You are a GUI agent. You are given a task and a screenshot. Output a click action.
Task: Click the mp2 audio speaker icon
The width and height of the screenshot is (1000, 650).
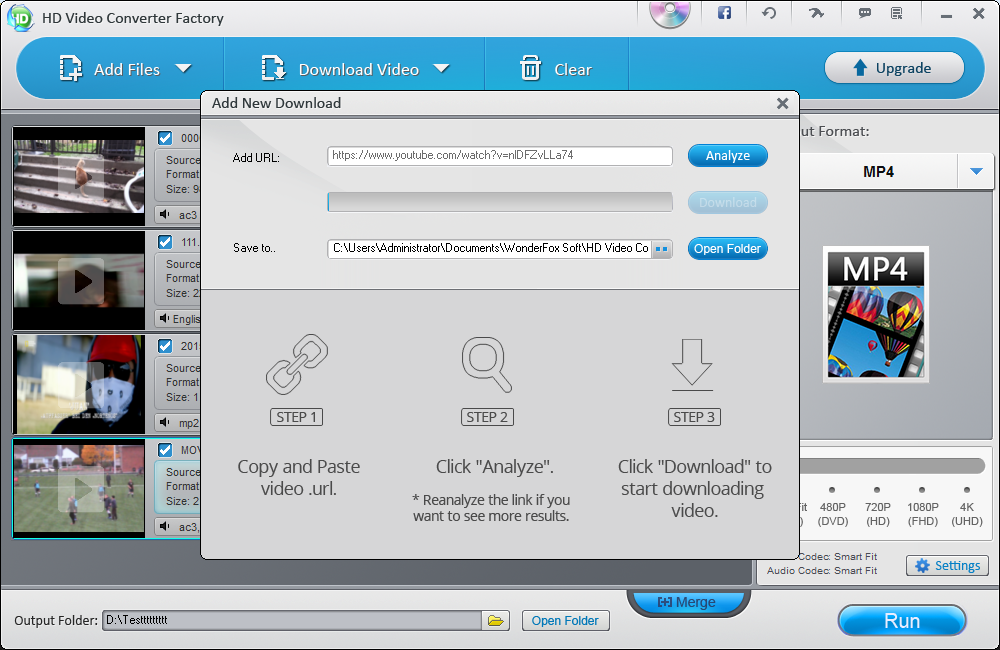coord(165,422)
